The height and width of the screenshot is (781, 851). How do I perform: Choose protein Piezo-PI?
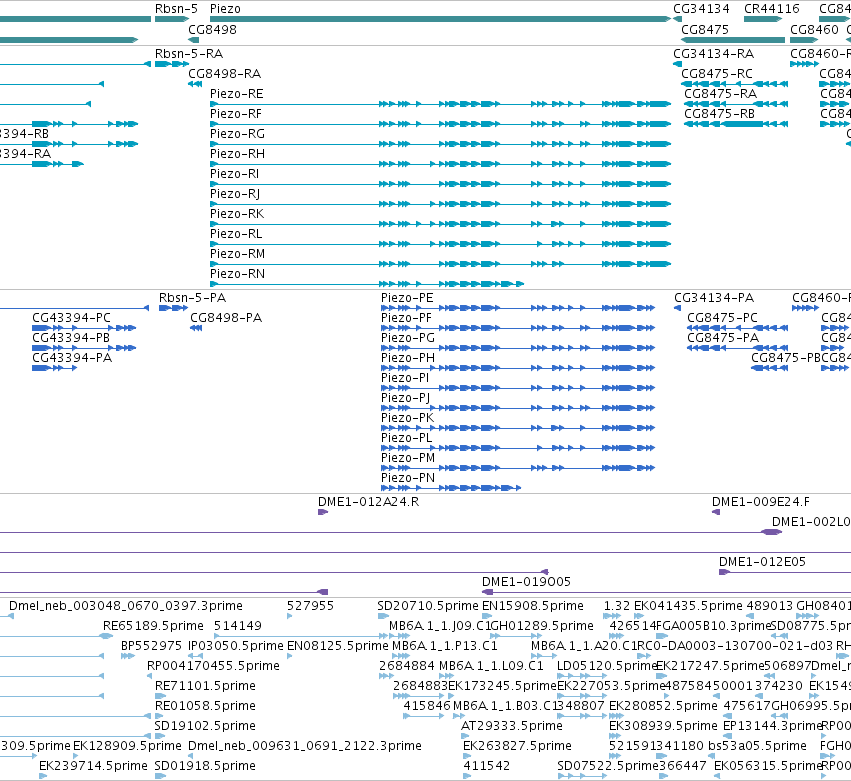(x=405, y=378)
